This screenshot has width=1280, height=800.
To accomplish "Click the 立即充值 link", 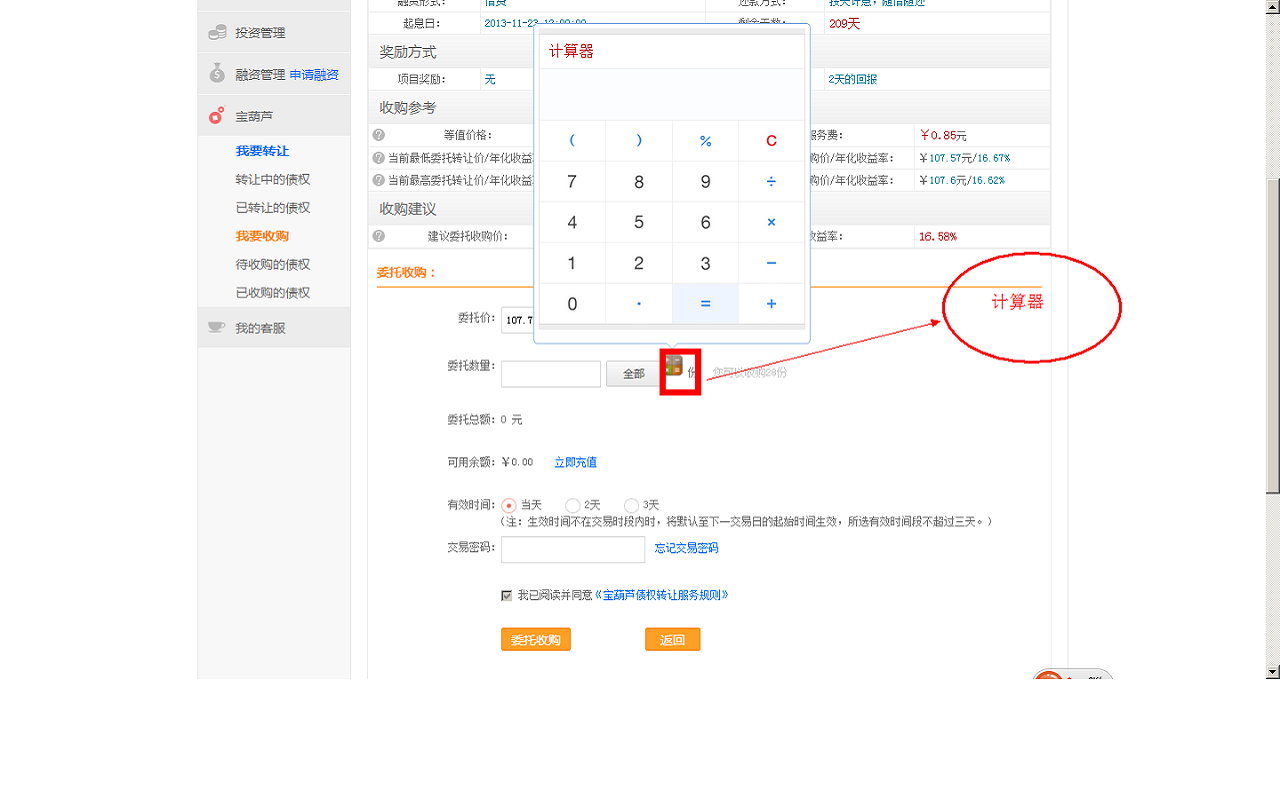I will pyautogui.click(x=575, y=463).
